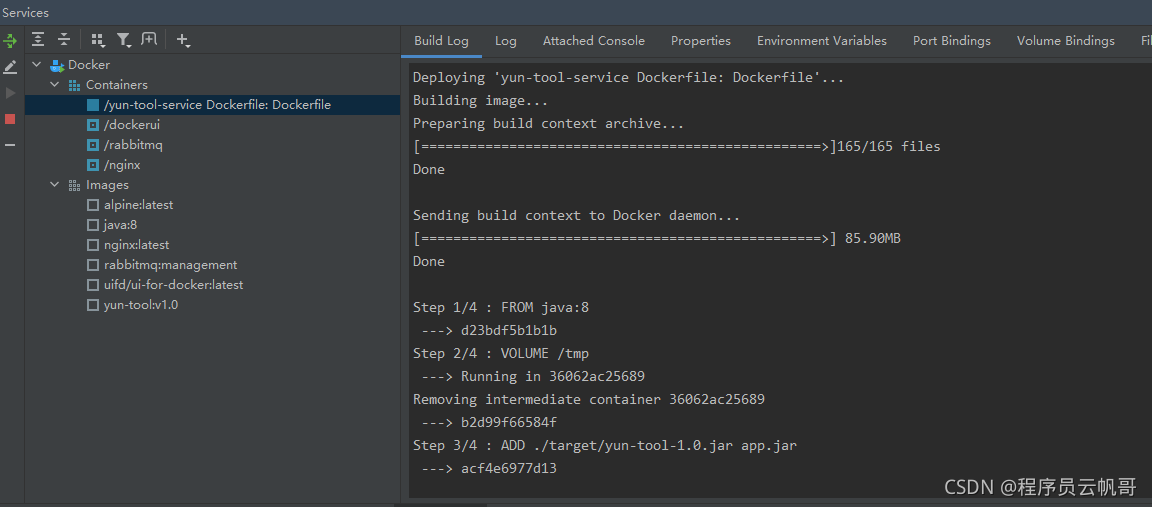Open the Properties tab
Image resolution: width=1152 pixels, height=507 pixels.
701,41
